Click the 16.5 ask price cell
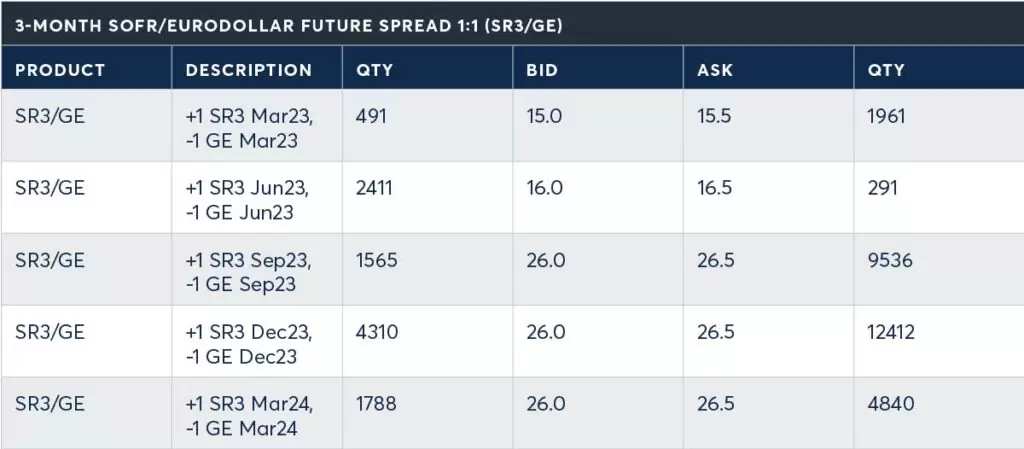This screenshot has height=449, width=1024. click(714, 188)
